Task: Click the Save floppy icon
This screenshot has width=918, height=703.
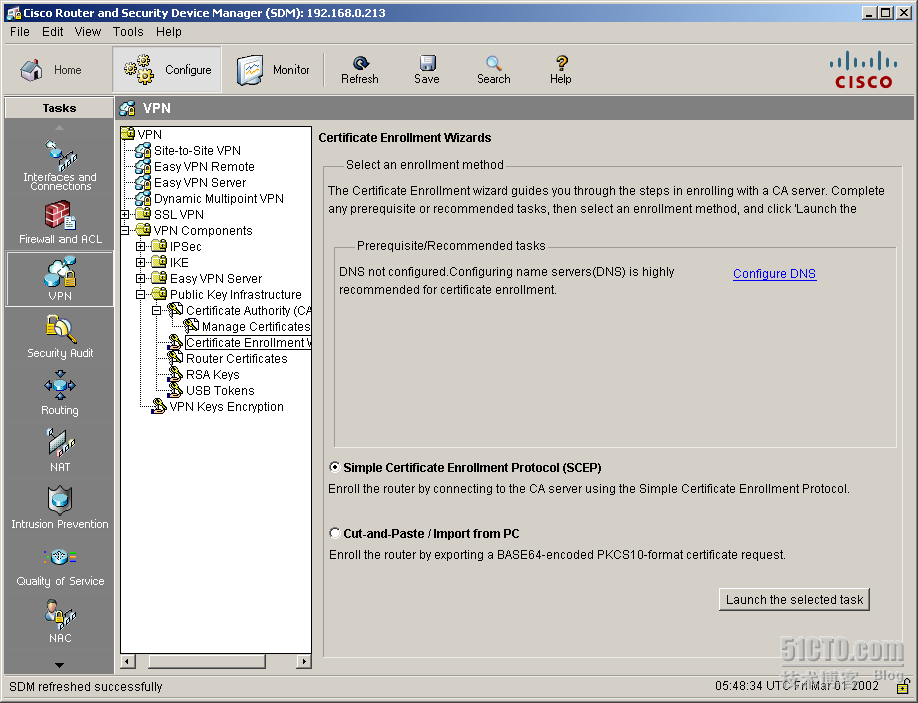Action: tap(427, 63)
